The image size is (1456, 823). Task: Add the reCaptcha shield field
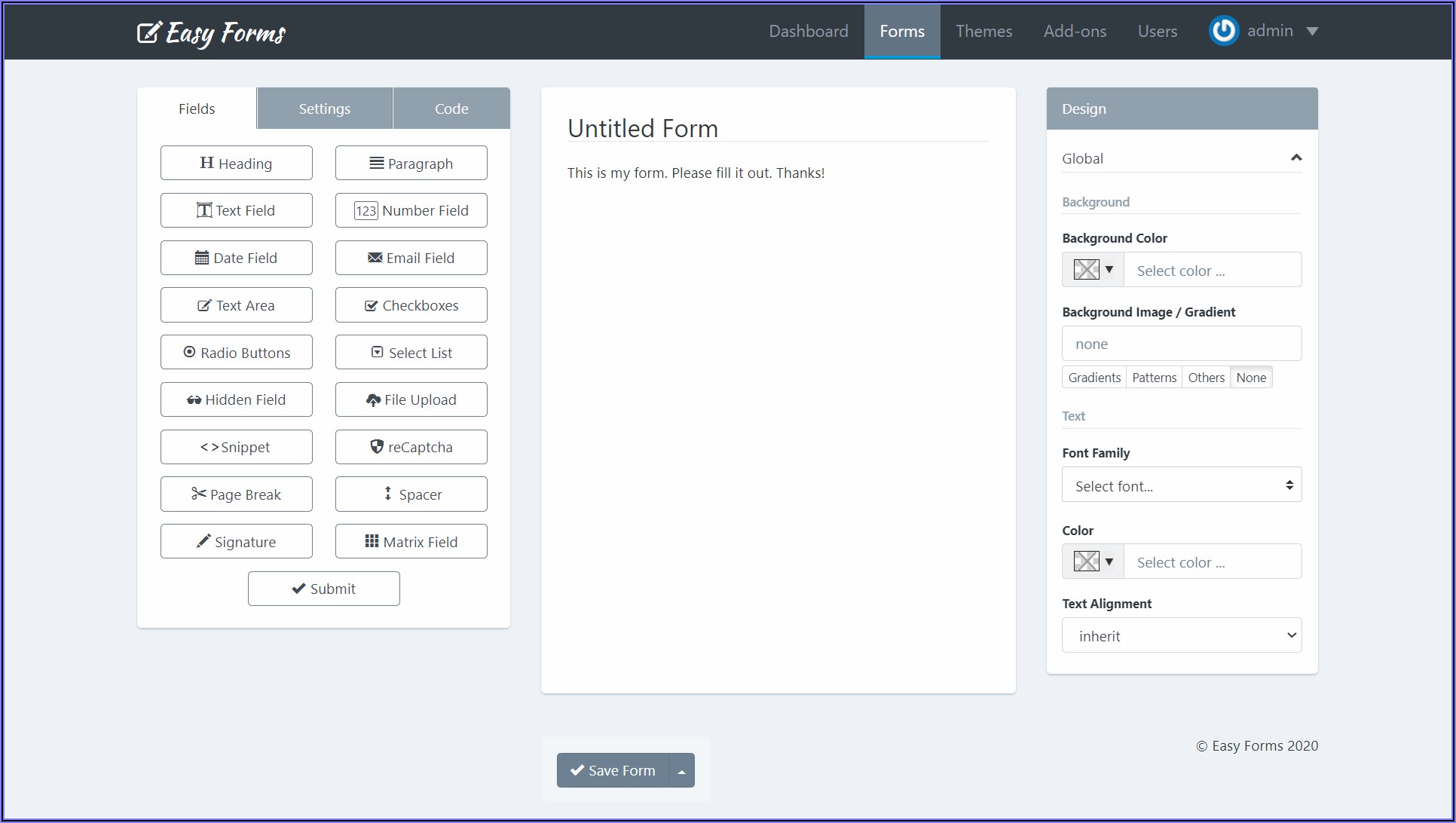click(411, 447)
